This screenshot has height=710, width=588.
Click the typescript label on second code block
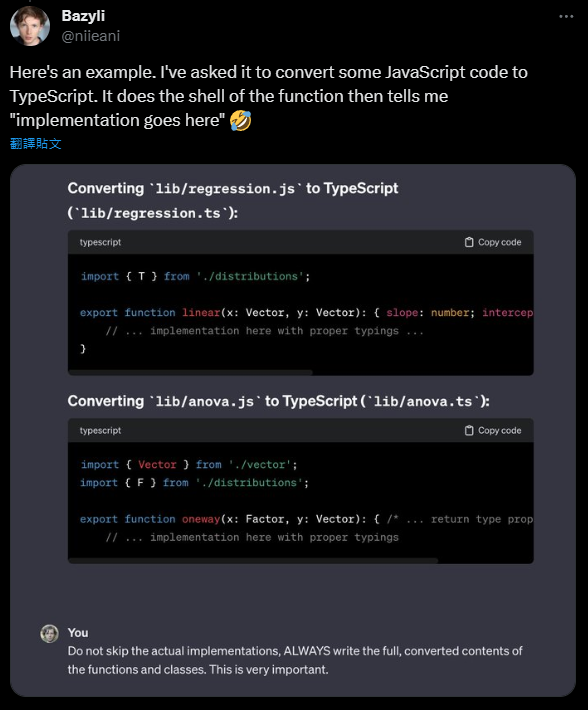100,431
